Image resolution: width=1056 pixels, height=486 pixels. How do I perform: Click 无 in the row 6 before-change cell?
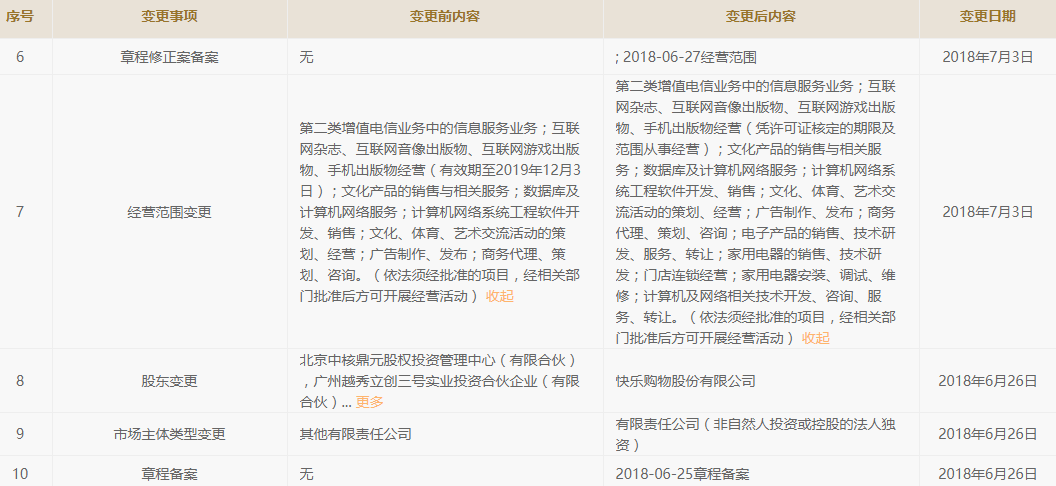[306, 57]
